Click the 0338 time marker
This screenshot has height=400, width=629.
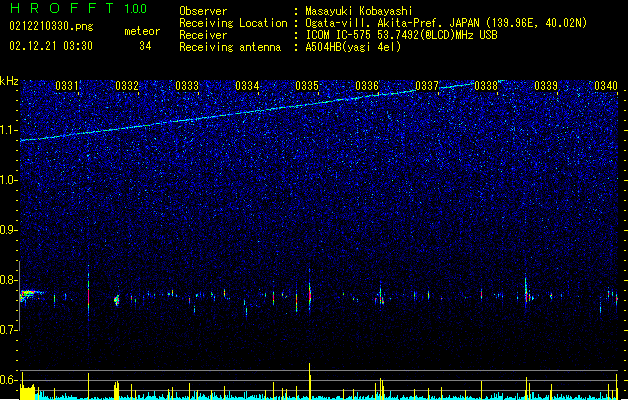pos(486,86)
